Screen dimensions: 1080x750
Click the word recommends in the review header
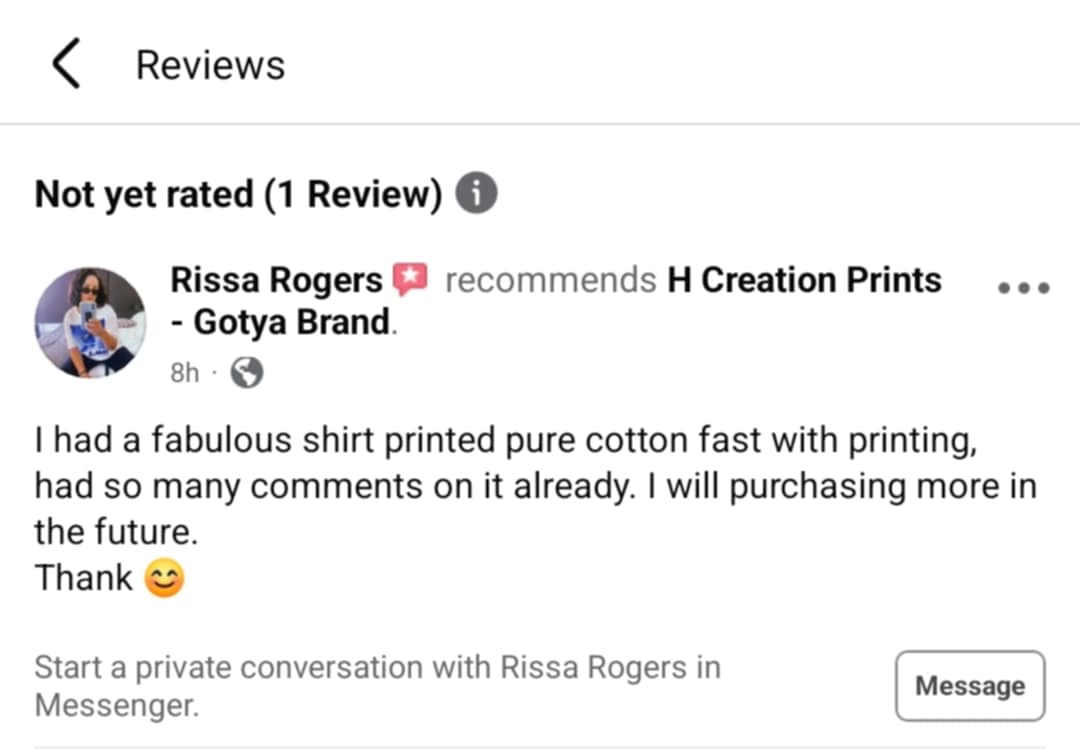[550, 281]
